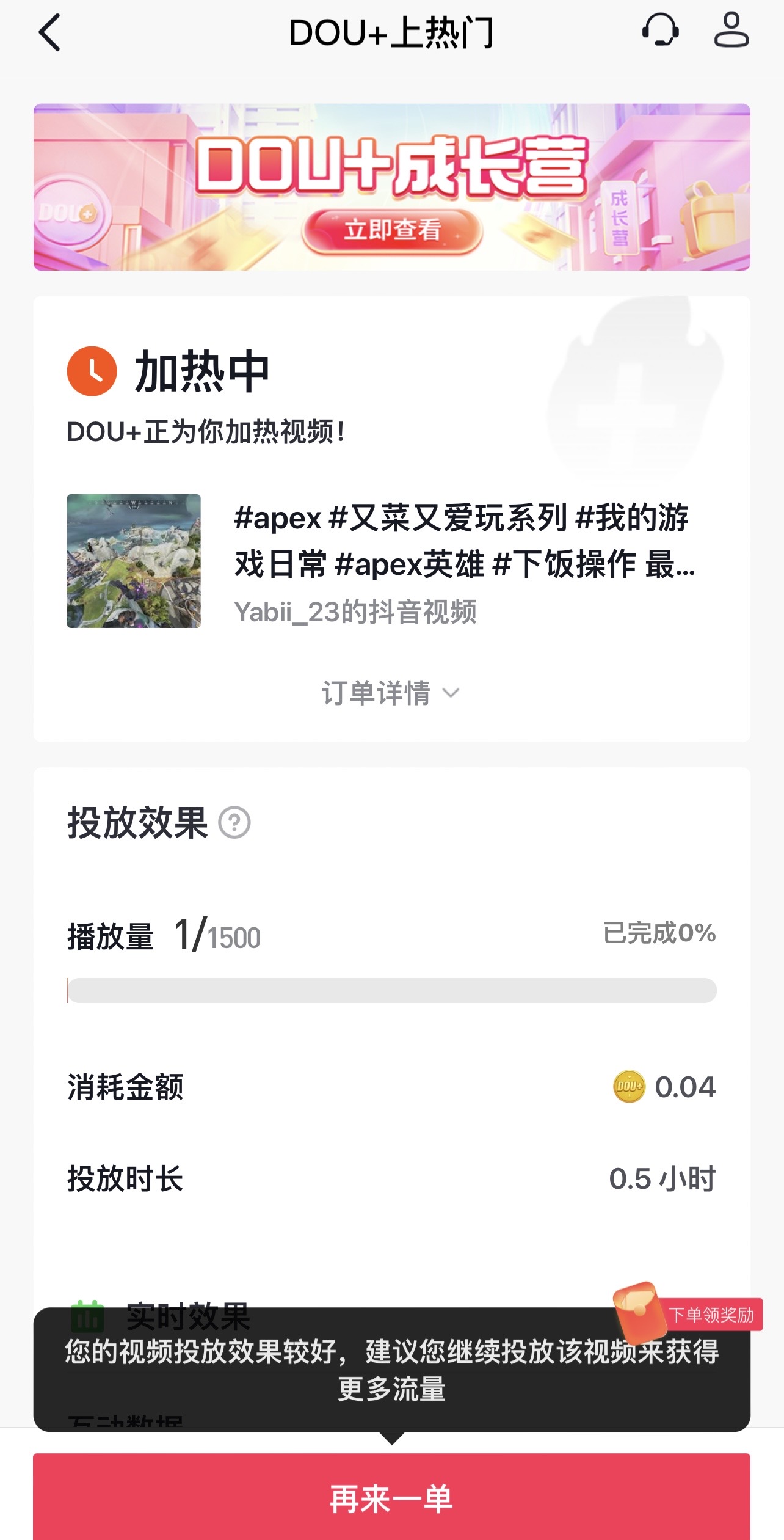Tap the 0.5 小时 duration value
This screenshot has width=784, height=1540.
(662, 1178)
